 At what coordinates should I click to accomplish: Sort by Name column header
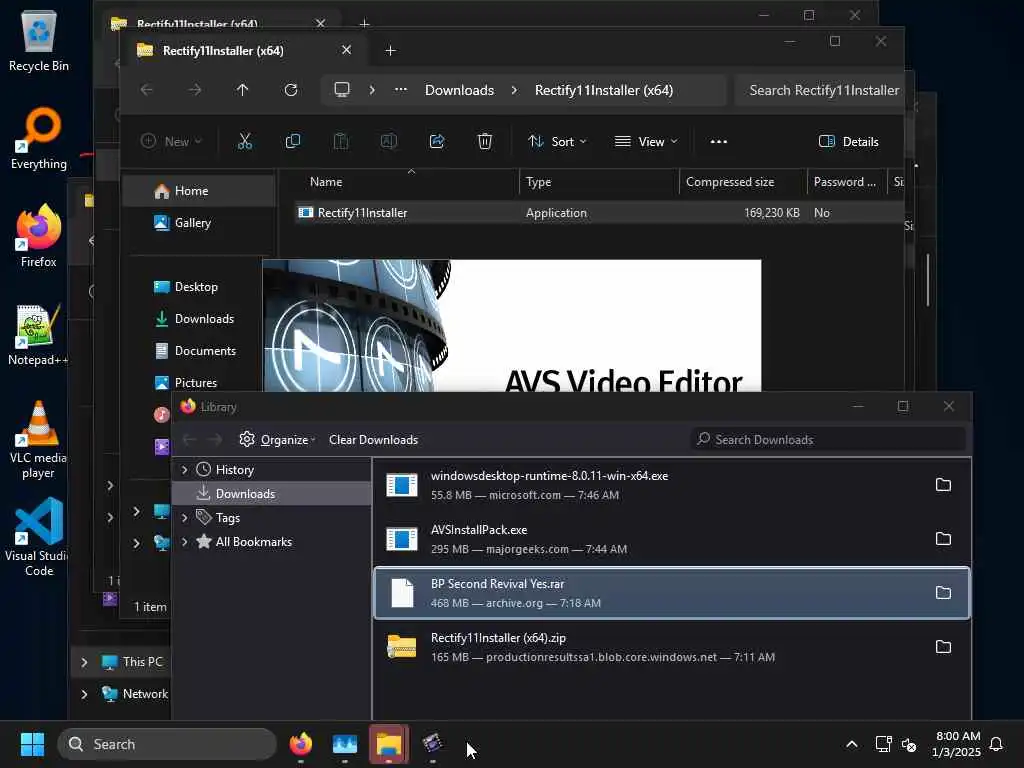(x=326, y=182)
